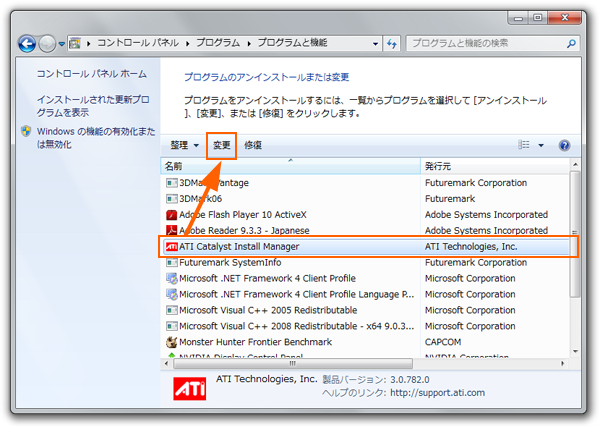Click horizontal scrollbar right arrow
This screenshot has width=600, height=427.
point(562,363)
